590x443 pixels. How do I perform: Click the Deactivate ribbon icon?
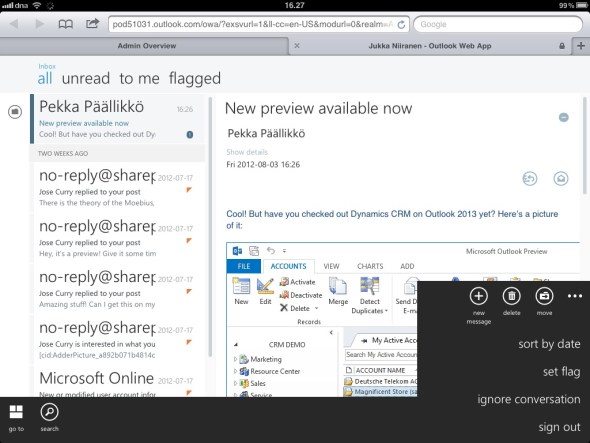[301, 295]
